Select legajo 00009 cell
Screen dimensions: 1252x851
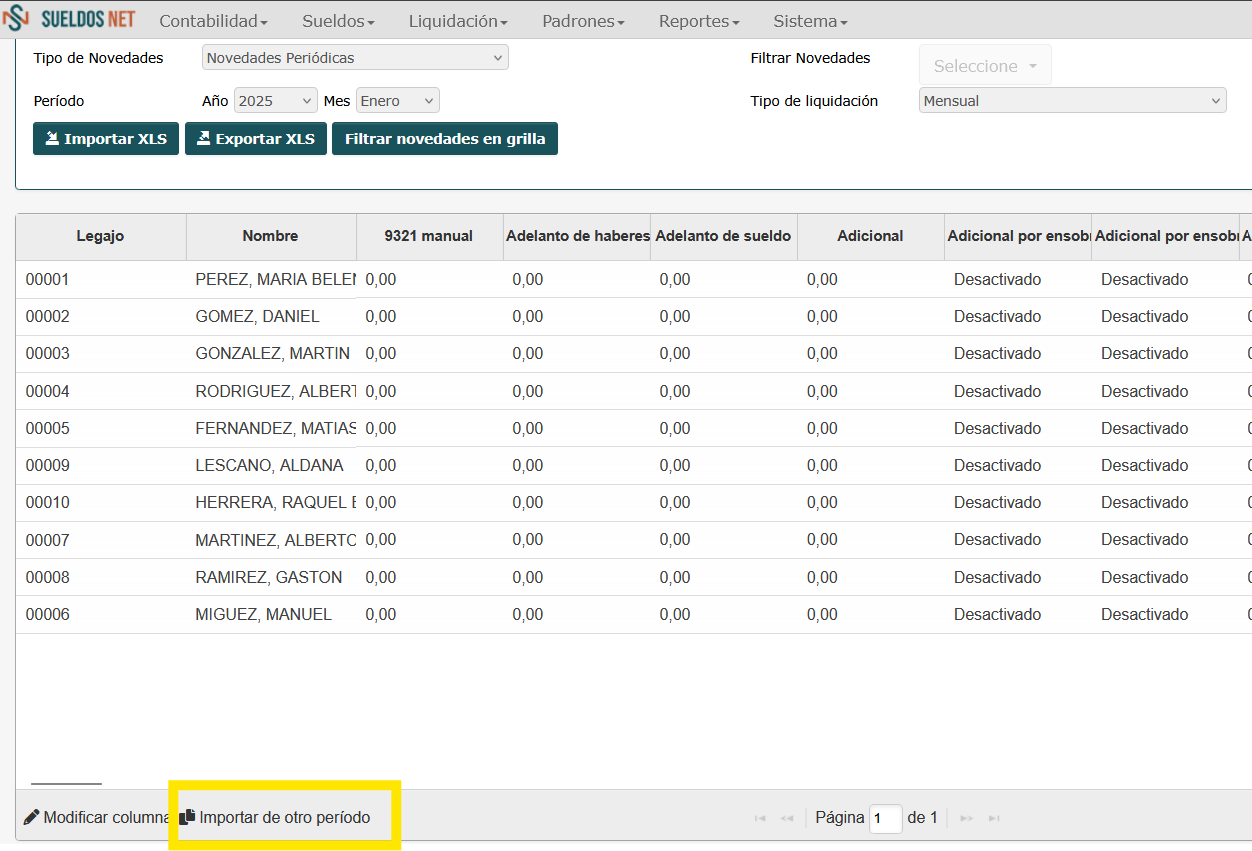[101, 466]
